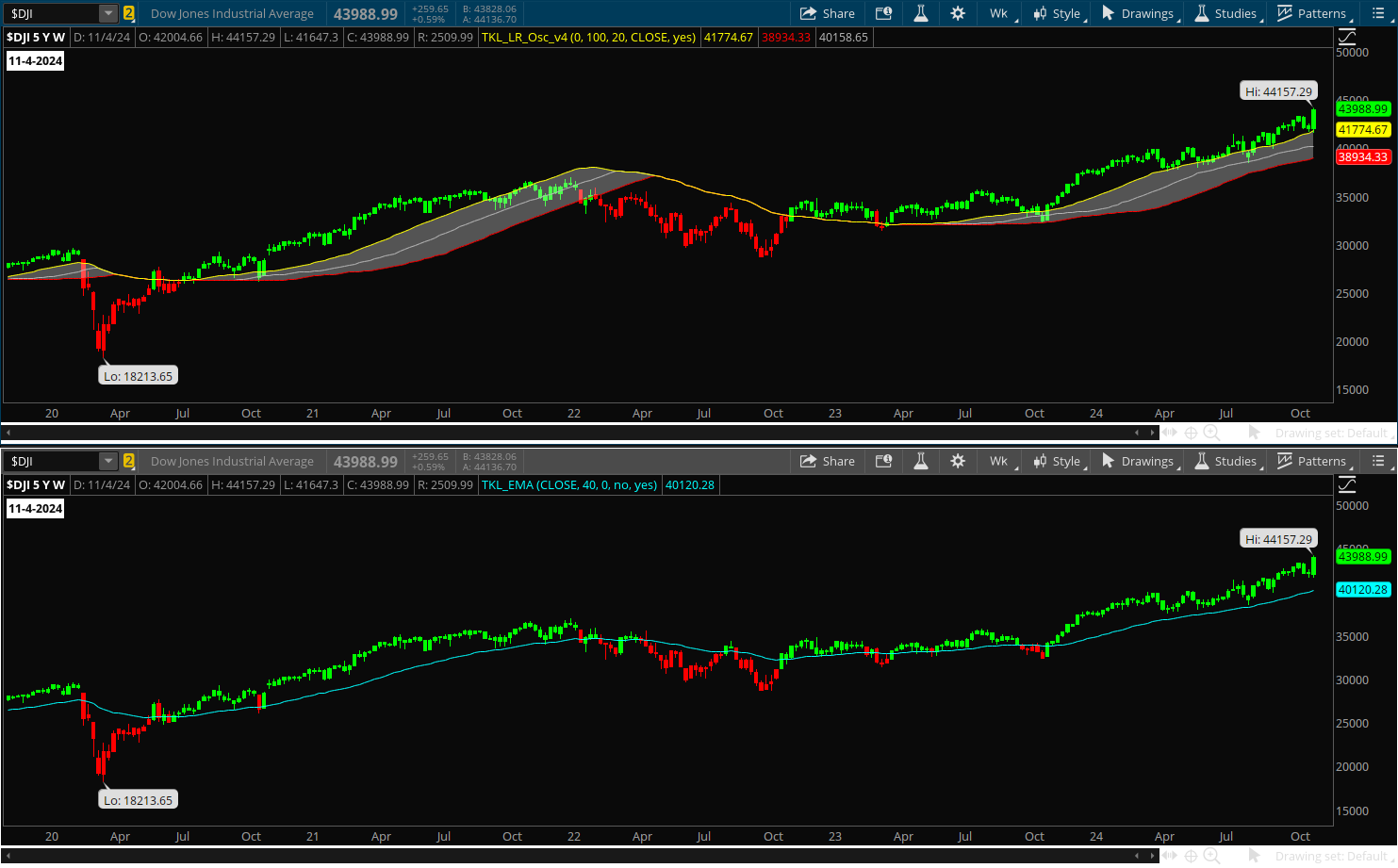Expand $DJI symbol dropdown in top chart
The image size is (1398, 868).
coord(108,13)
